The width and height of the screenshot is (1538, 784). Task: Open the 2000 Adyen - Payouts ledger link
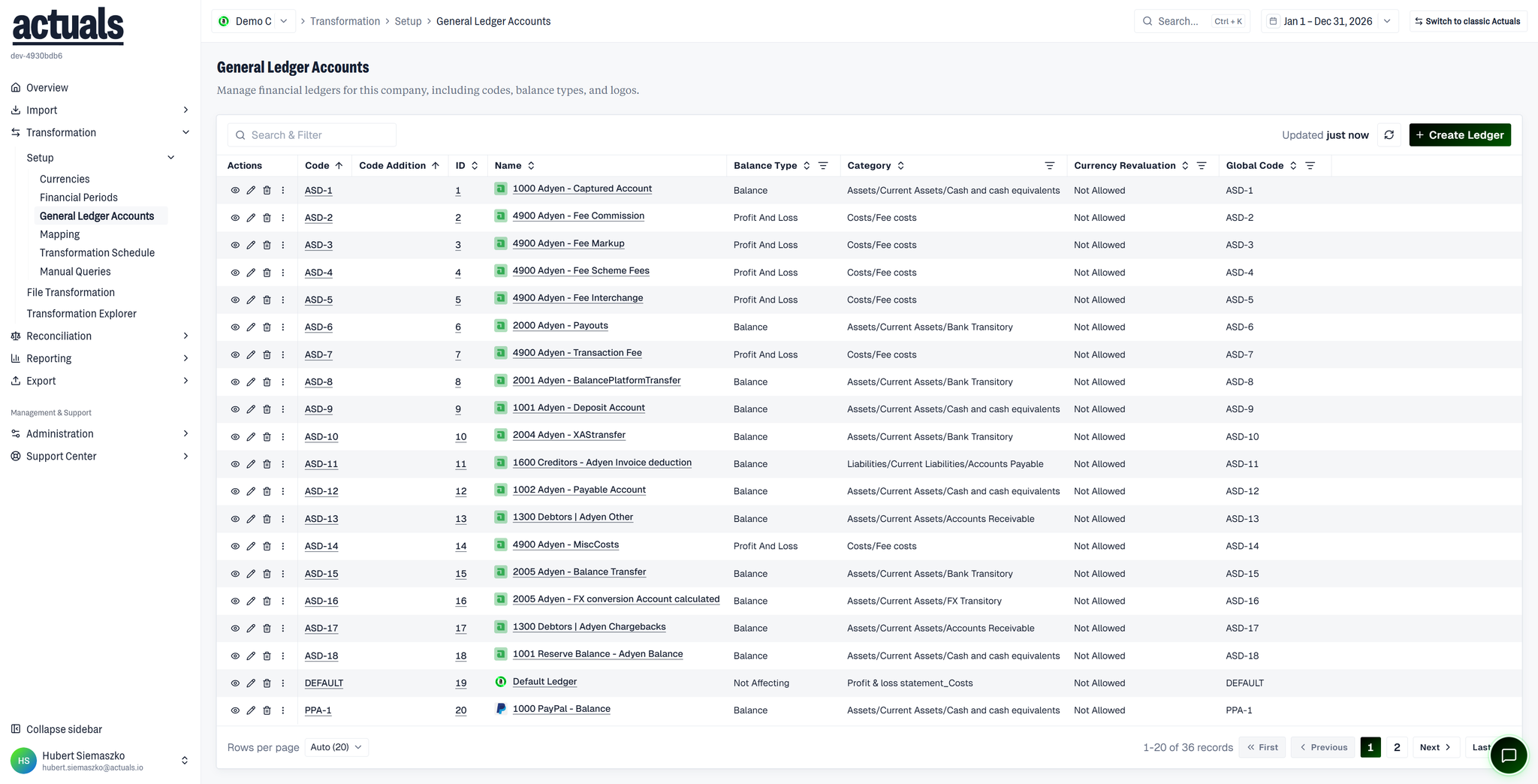pos(560,326)
